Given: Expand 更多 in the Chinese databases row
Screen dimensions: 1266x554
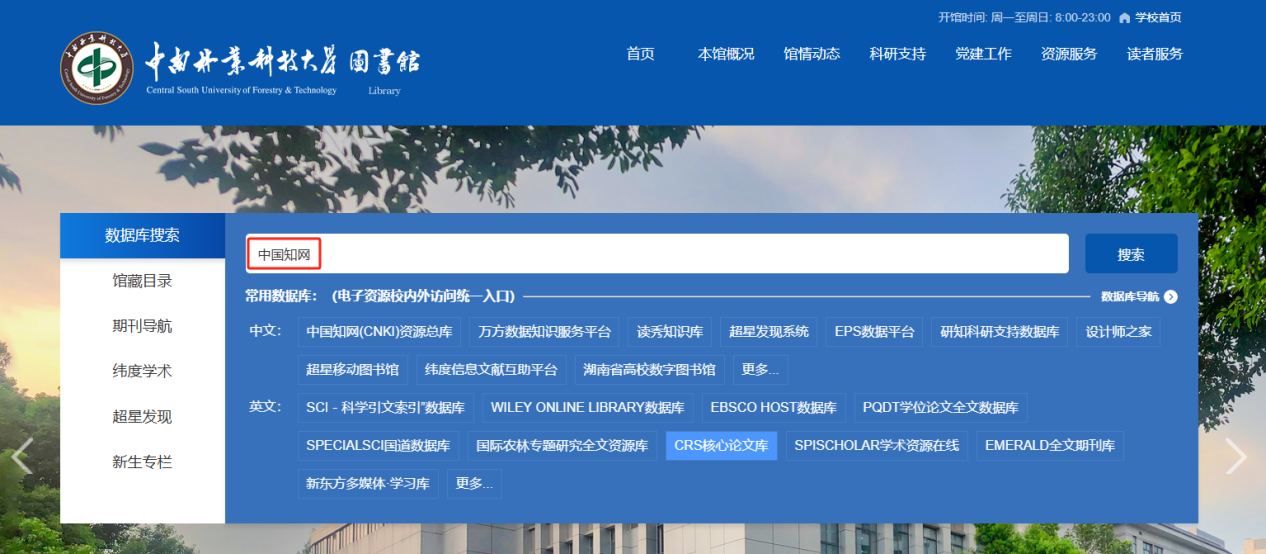Looking at the screenshot, I should (x=760, y=370).
